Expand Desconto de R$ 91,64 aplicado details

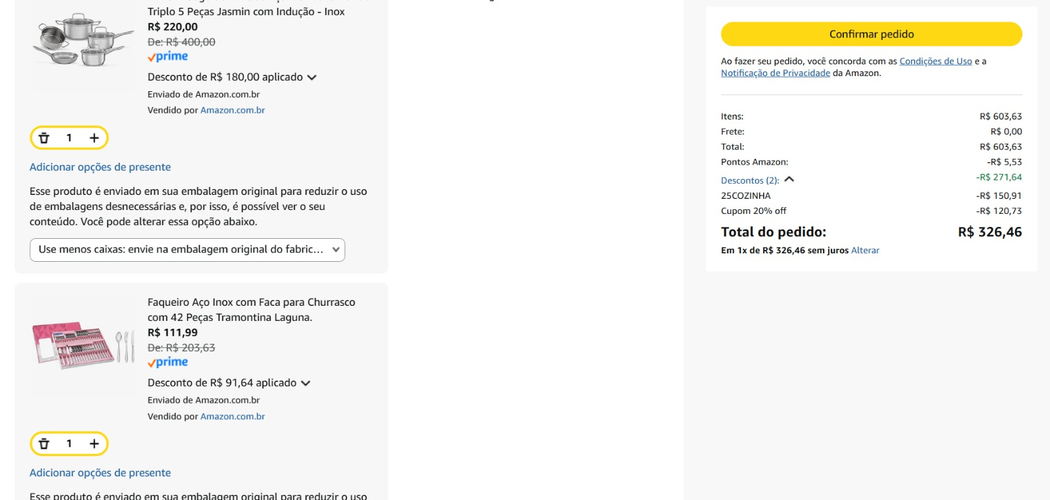(229, 383)
